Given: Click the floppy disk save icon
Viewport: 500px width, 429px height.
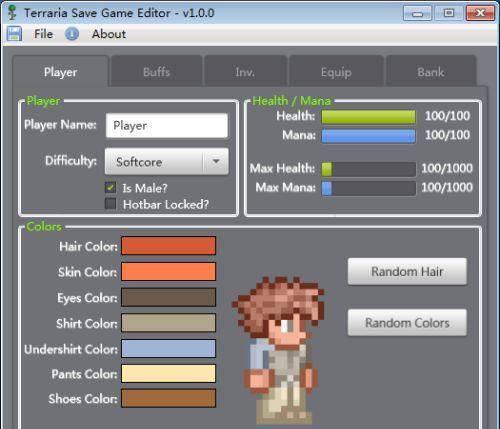Looking at the screenshot, I should tap(14, 34).
